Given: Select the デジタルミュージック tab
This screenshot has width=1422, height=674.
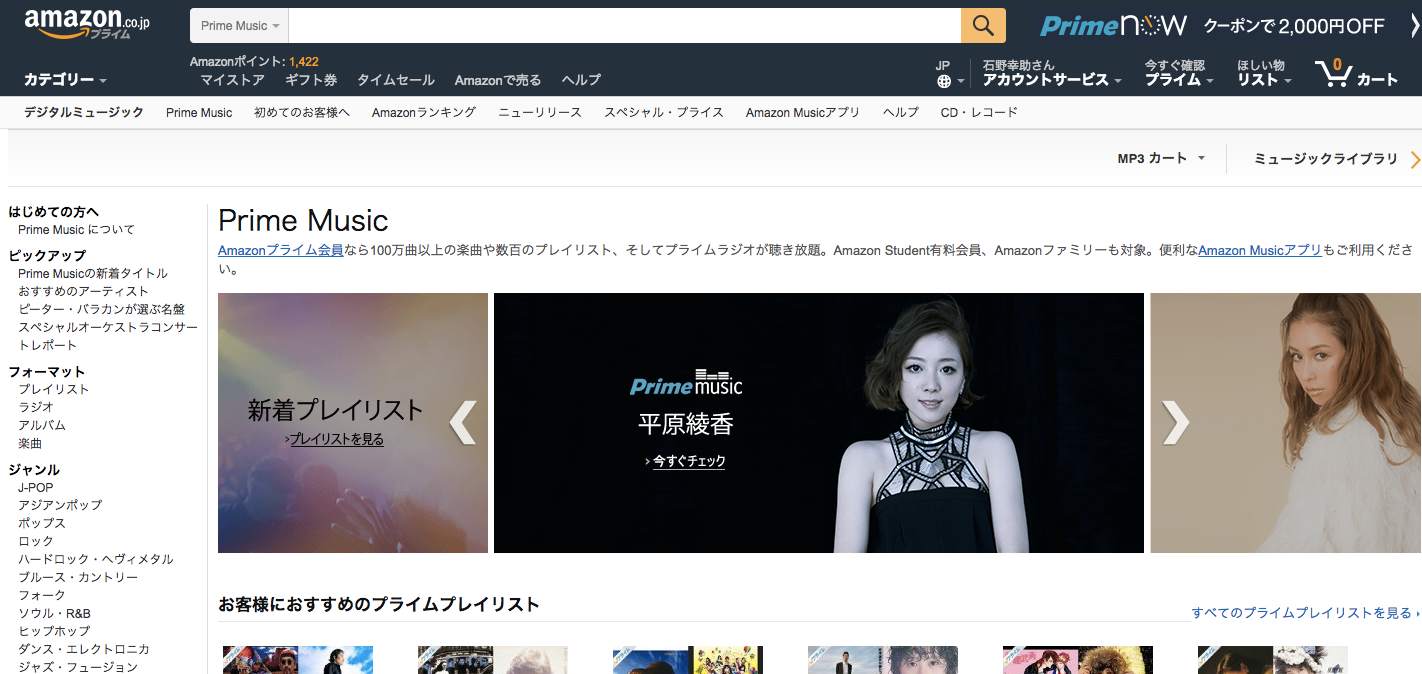Looking at the screenshot, I should coord(84,112).
